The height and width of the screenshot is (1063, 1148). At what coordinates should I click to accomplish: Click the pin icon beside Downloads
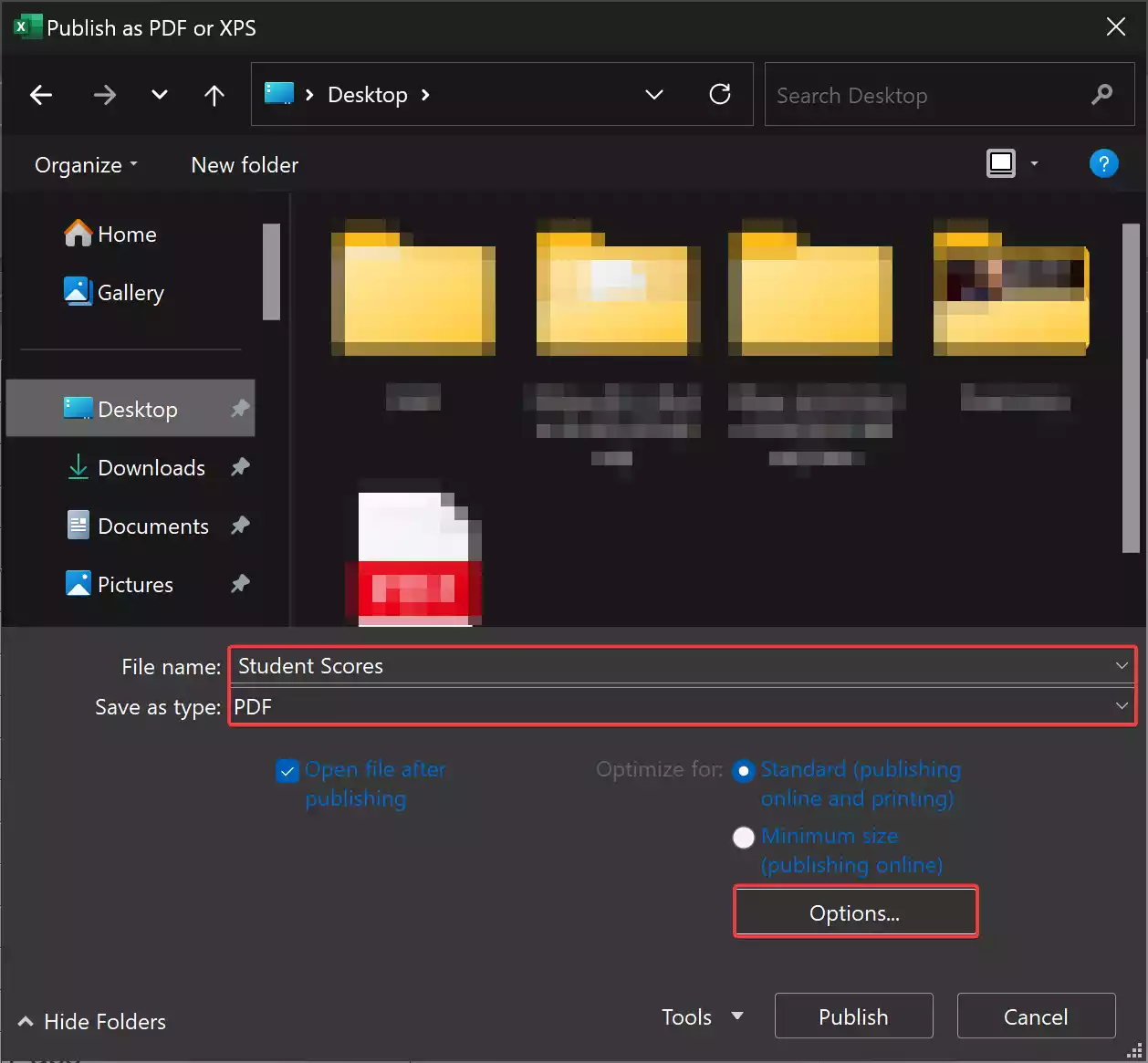click(240, 468)
